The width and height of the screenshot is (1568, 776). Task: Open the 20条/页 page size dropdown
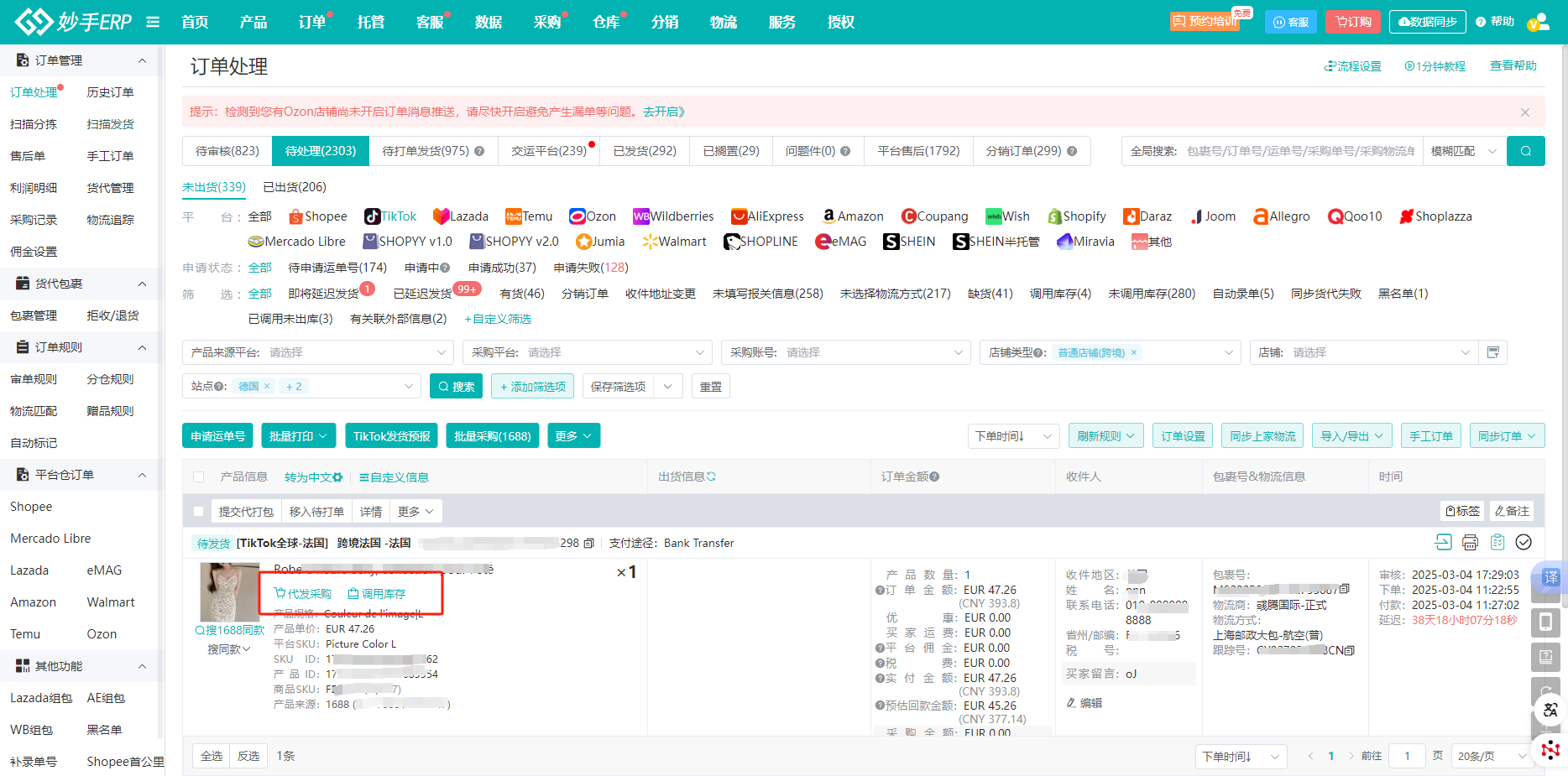coord(1494,756)
